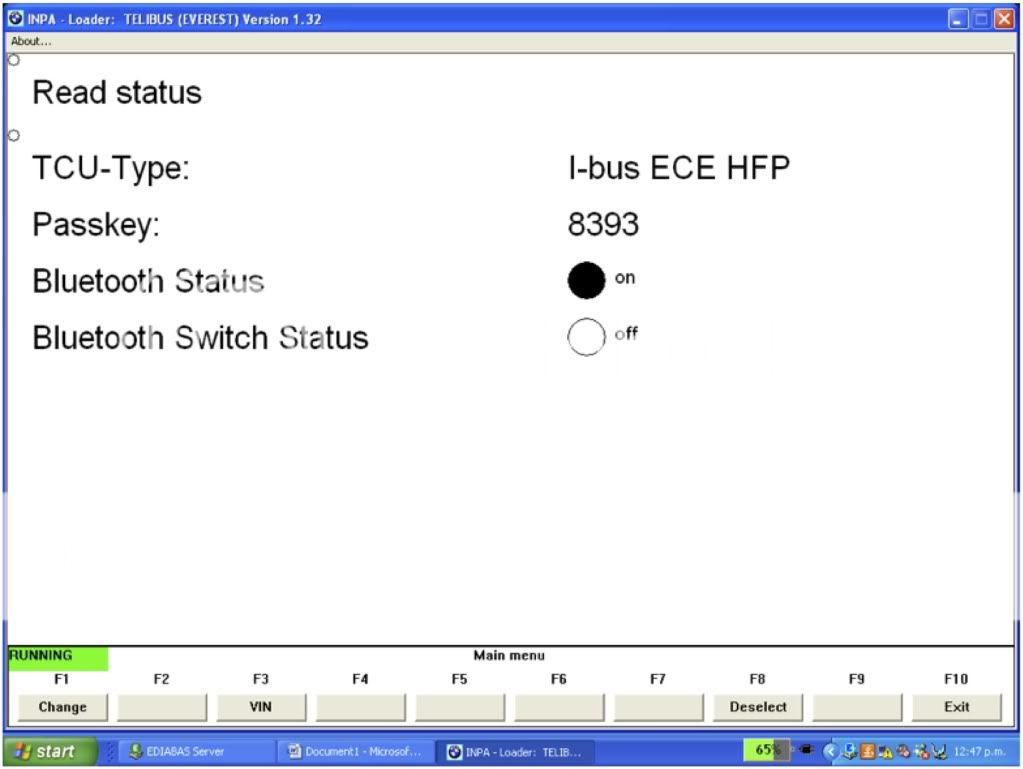The width and height of the screenshot is (1023, 769).
Task: Click the Bluetooth Status on indicator
Action: [x=587, y=280]
